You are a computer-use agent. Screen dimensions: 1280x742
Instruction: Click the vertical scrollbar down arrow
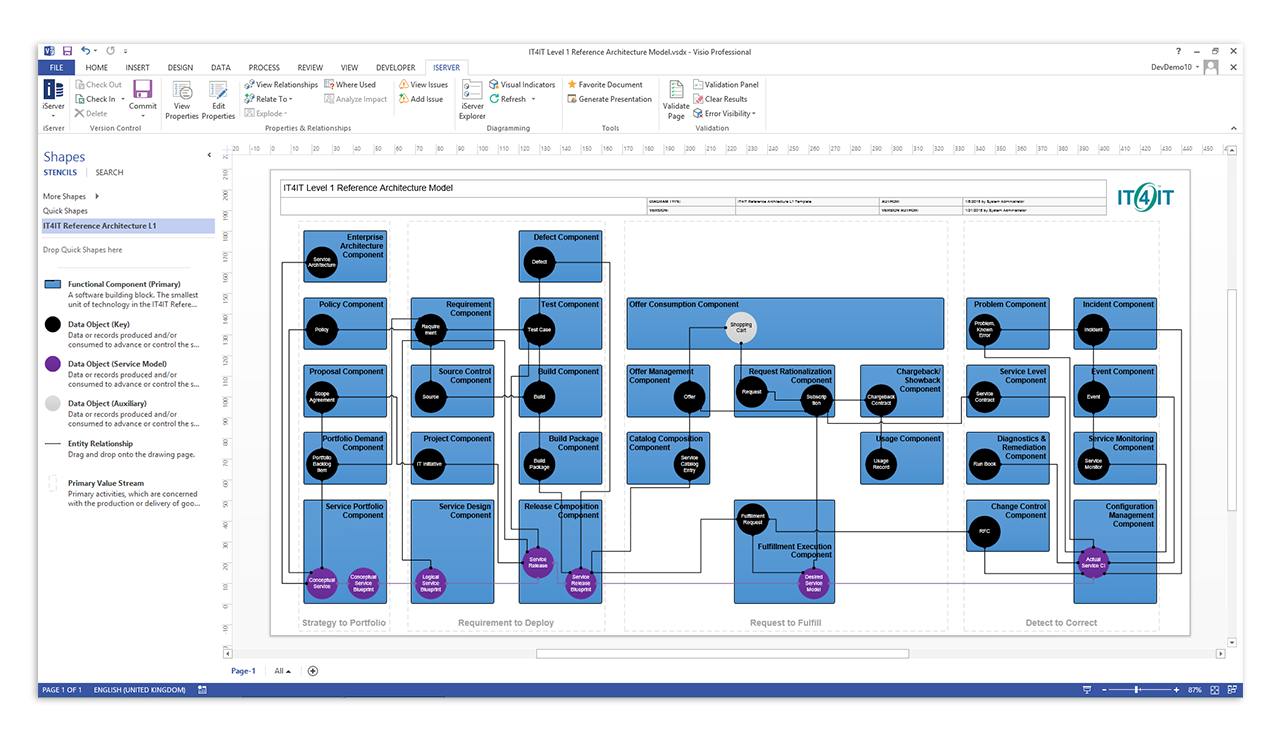(1232, 642)
